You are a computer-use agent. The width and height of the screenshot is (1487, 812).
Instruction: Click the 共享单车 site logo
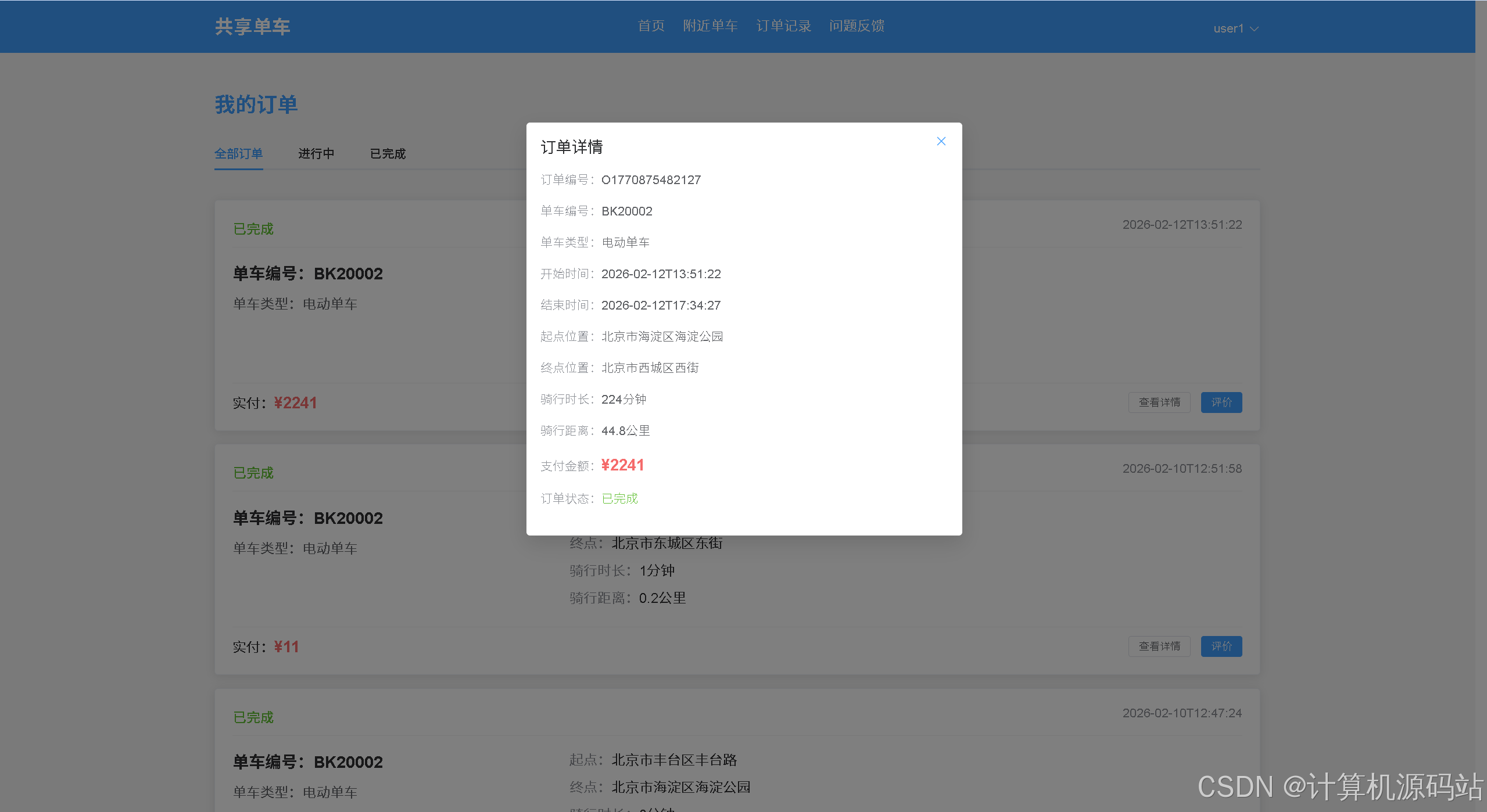tap(252, 27)
